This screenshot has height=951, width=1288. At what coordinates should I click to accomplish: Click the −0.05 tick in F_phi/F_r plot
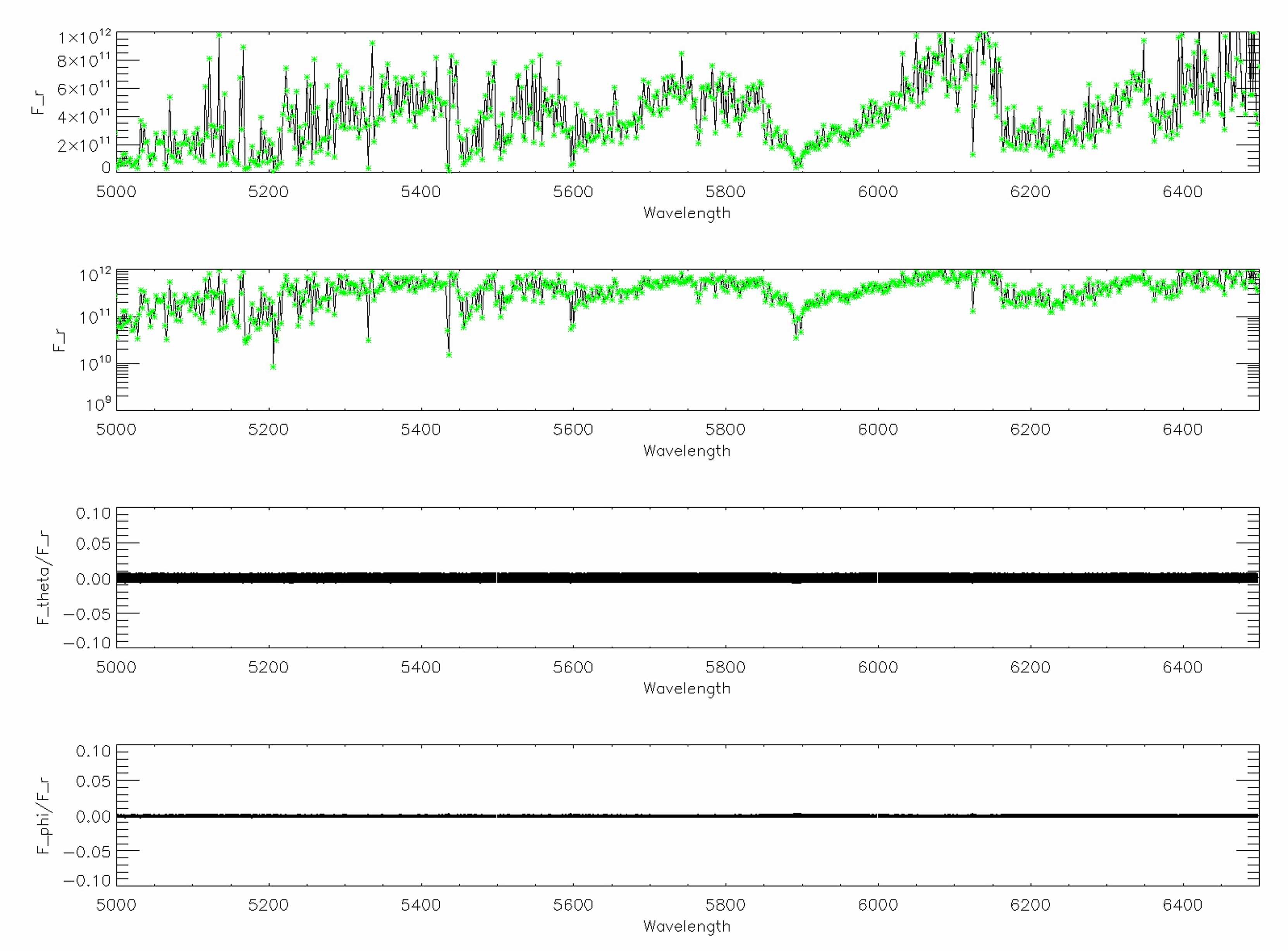[x=87, y=852]
